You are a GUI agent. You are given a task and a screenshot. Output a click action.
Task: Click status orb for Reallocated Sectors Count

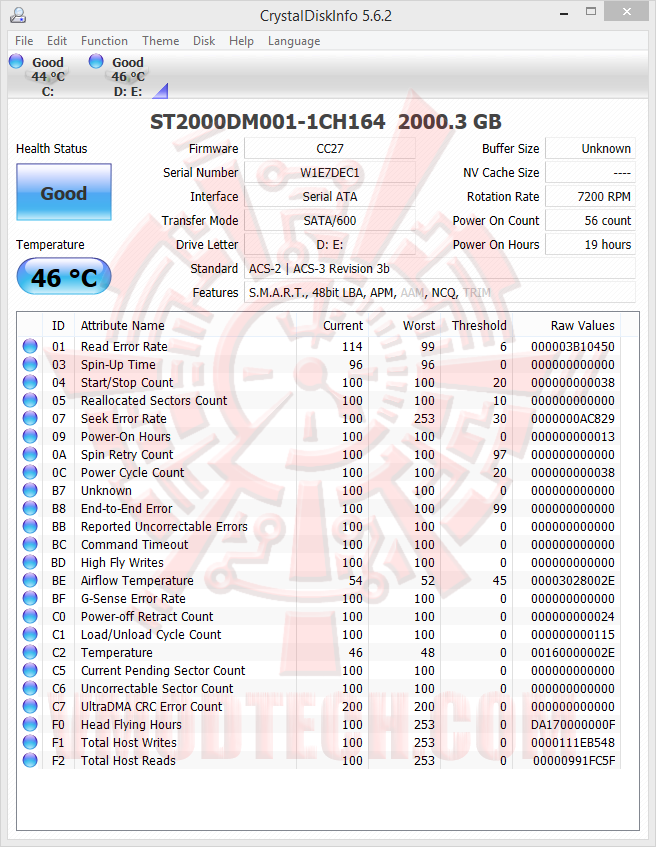(x=30, y=400)
